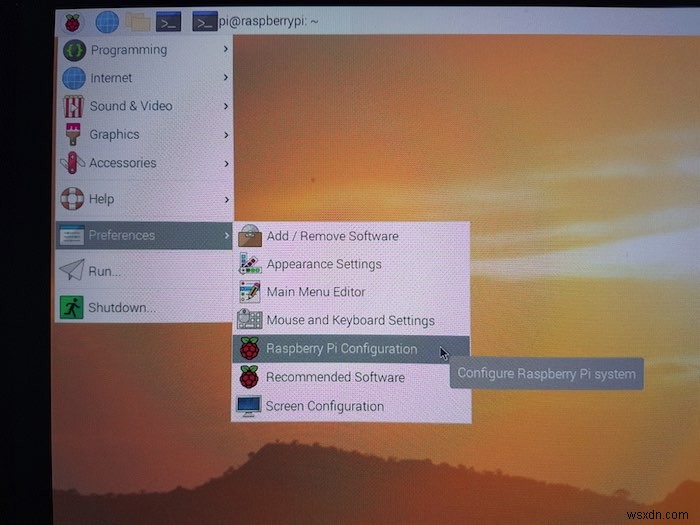Open Mouse and Keyboard Settings

(351, 320)
